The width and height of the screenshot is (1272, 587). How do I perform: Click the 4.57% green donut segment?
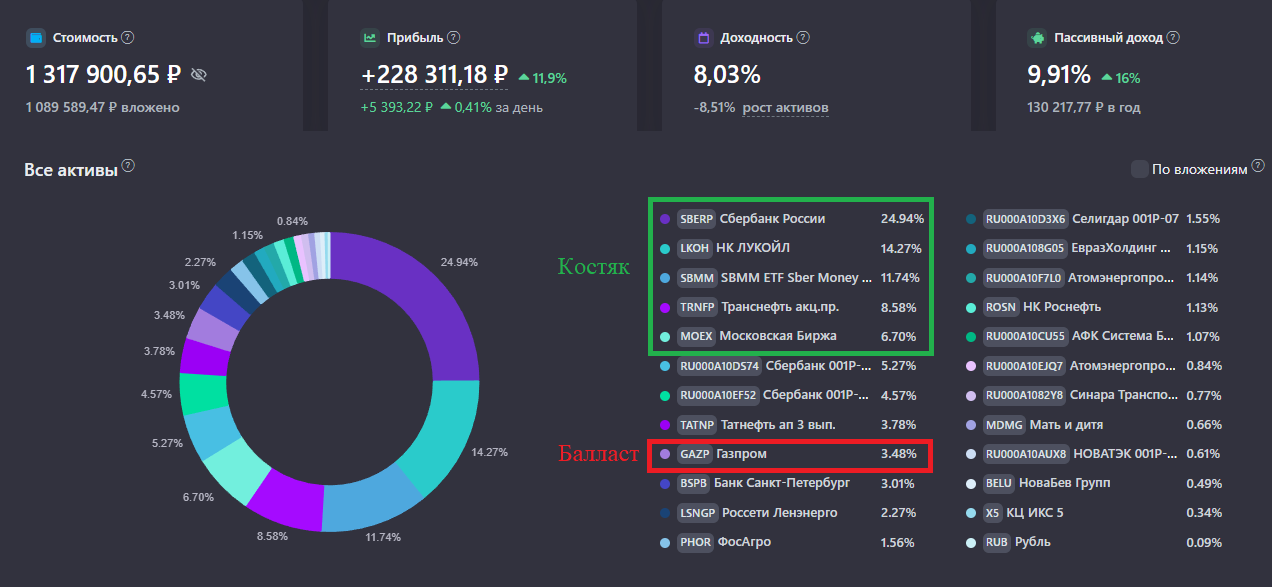(205, 392)
